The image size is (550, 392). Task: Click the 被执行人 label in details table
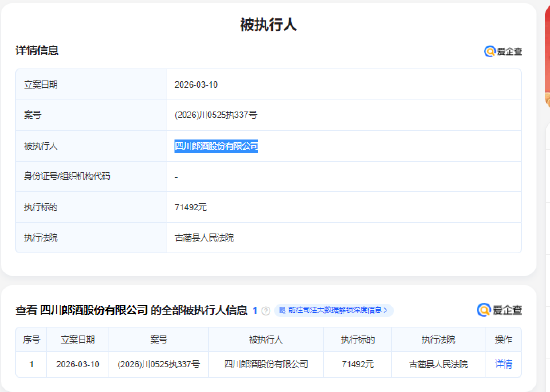(x=41, y=146)
